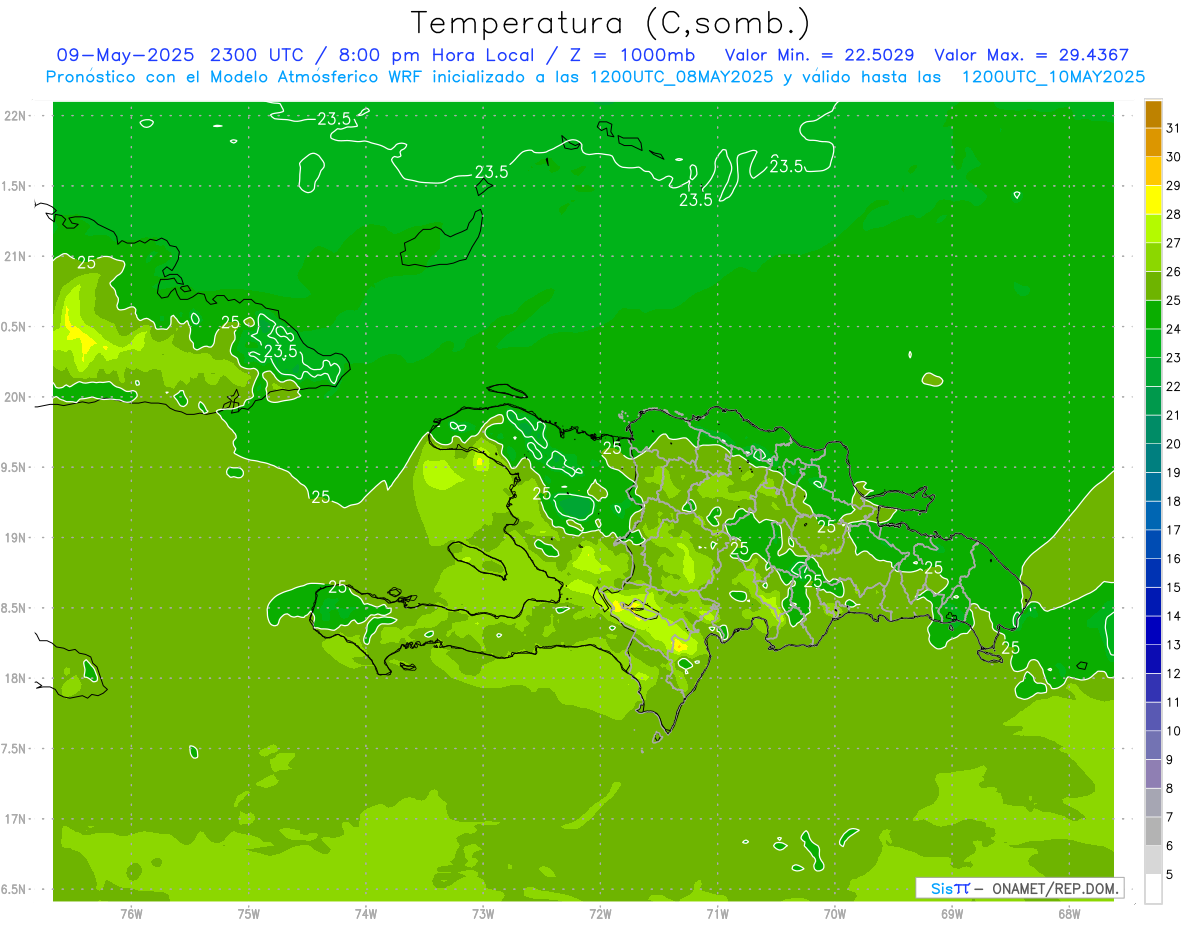Select the valid-until time "1200UTC_10MAY2025"
The image size is (1200, 927).
[1053, 77]
